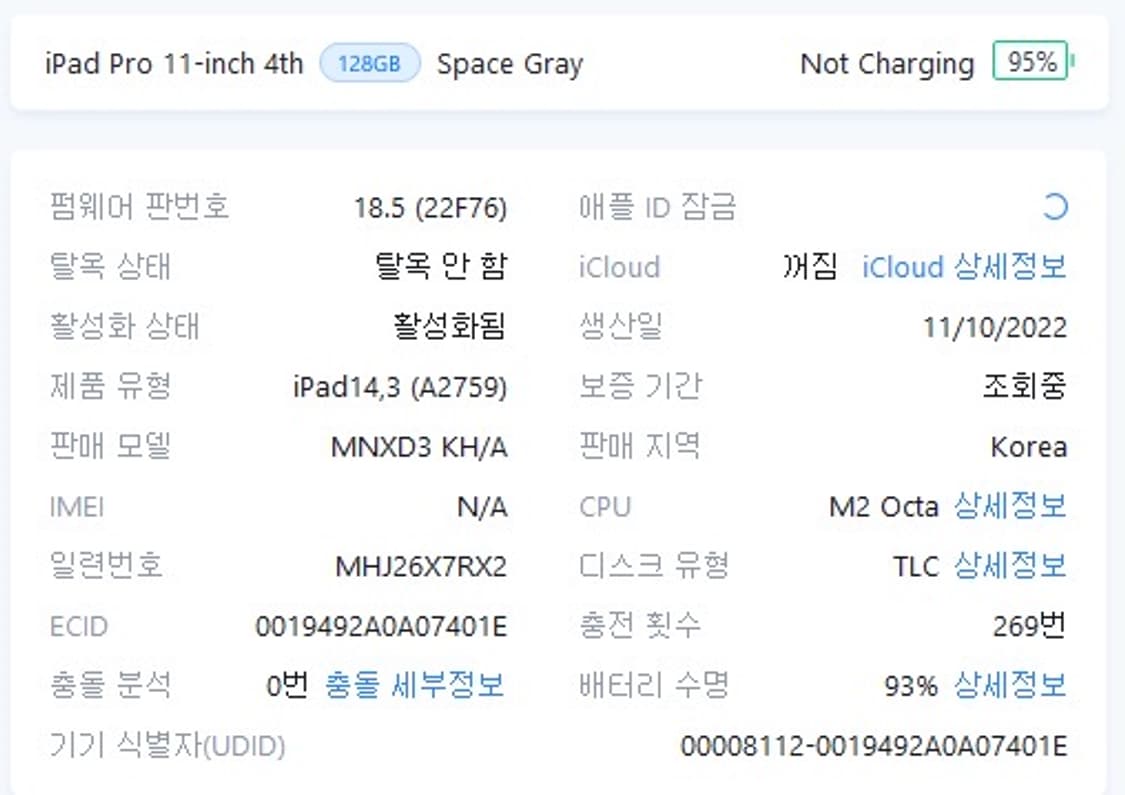The width and height of the screenshot is (1125, 795).
Task: Click the 95% battery indicator icon
Action: [1031, 62]
